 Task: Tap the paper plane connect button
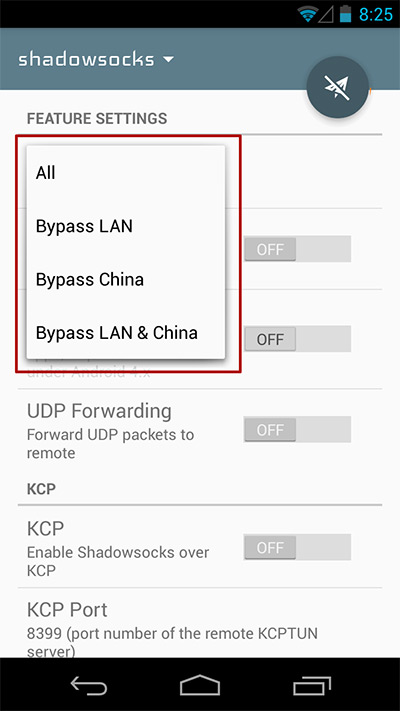click(337, 87)
